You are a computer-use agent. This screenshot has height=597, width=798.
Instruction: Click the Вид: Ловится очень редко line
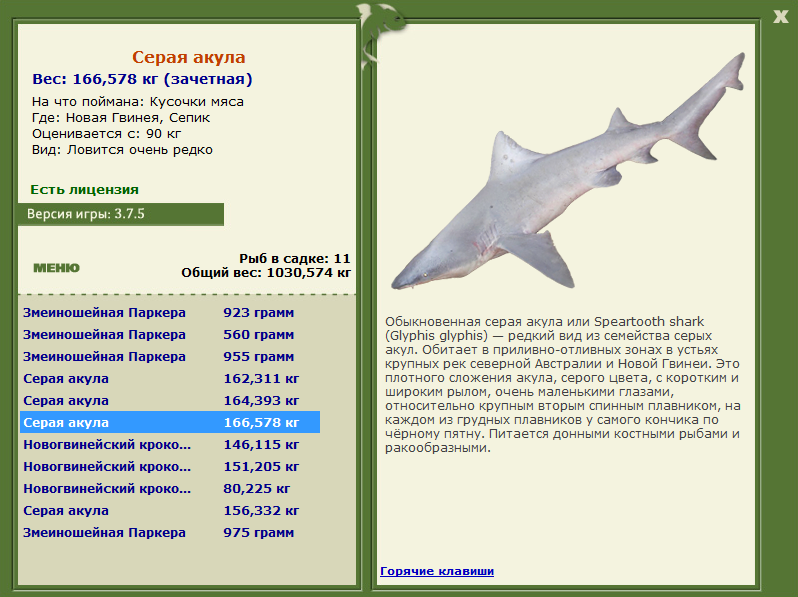tap(122, 150)
